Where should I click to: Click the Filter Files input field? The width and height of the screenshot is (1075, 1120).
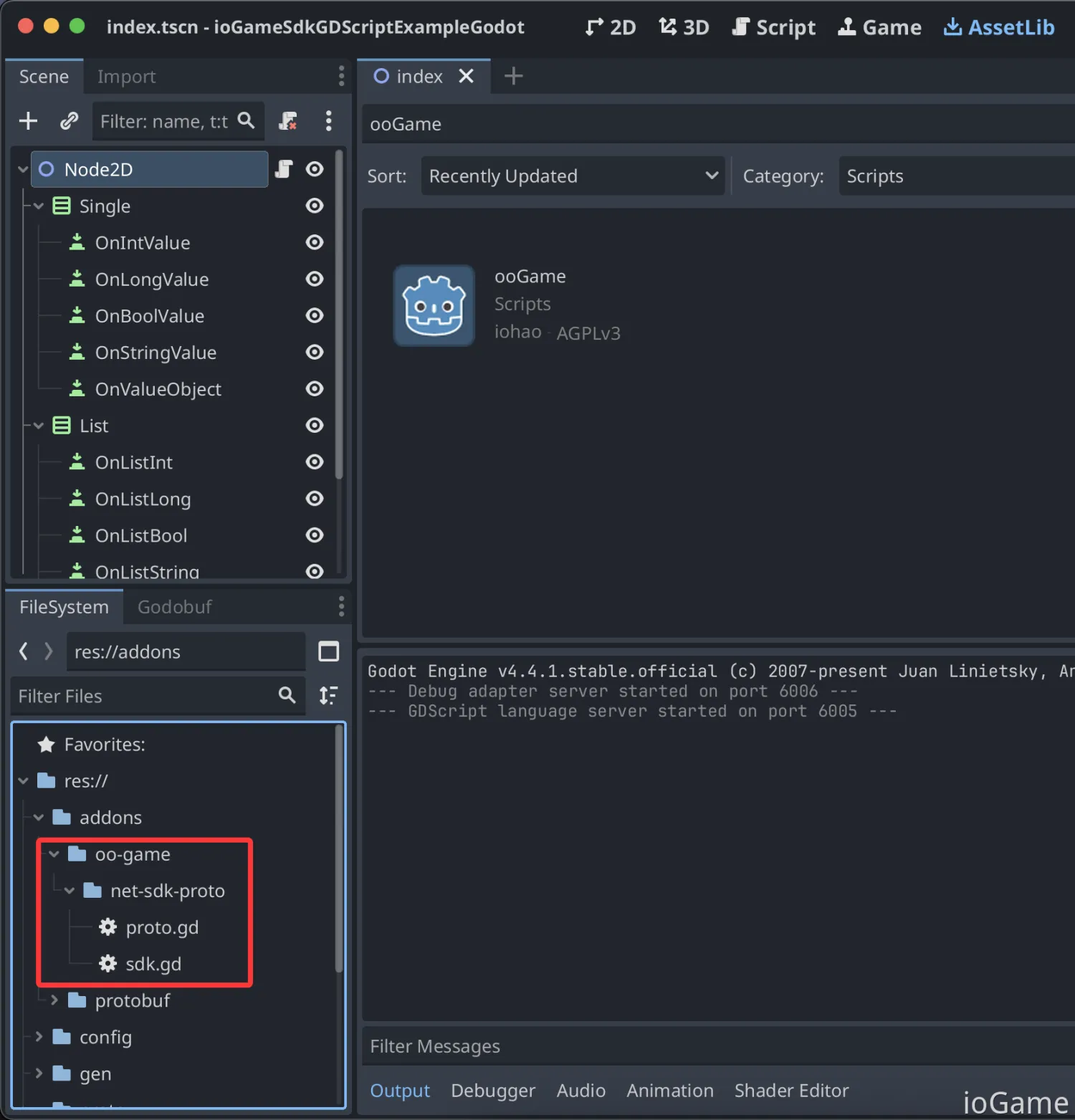[143, 696]
